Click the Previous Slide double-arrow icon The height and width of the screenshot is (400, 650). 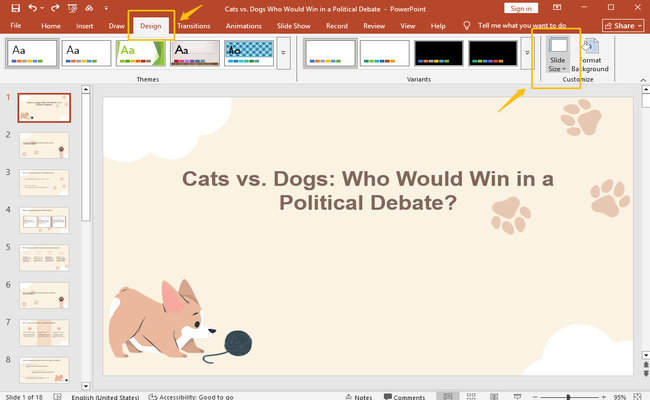(x=646, y=365)
